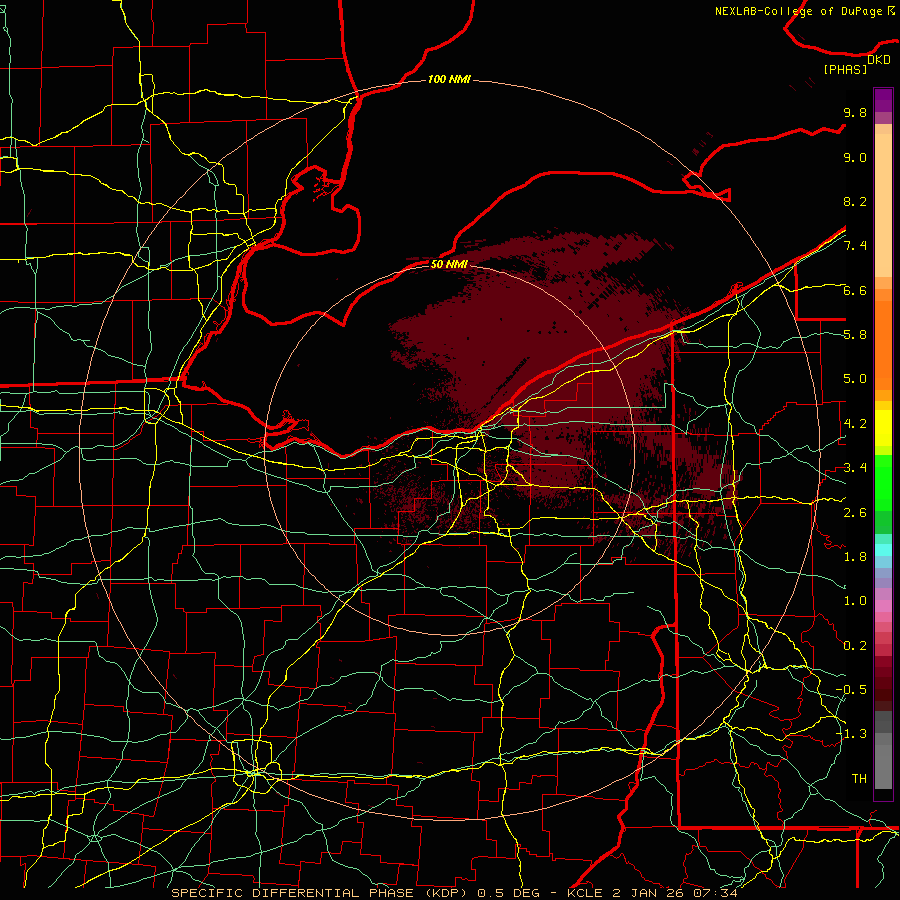Pick the light peach band of the color scale

[x=883, y=205]
